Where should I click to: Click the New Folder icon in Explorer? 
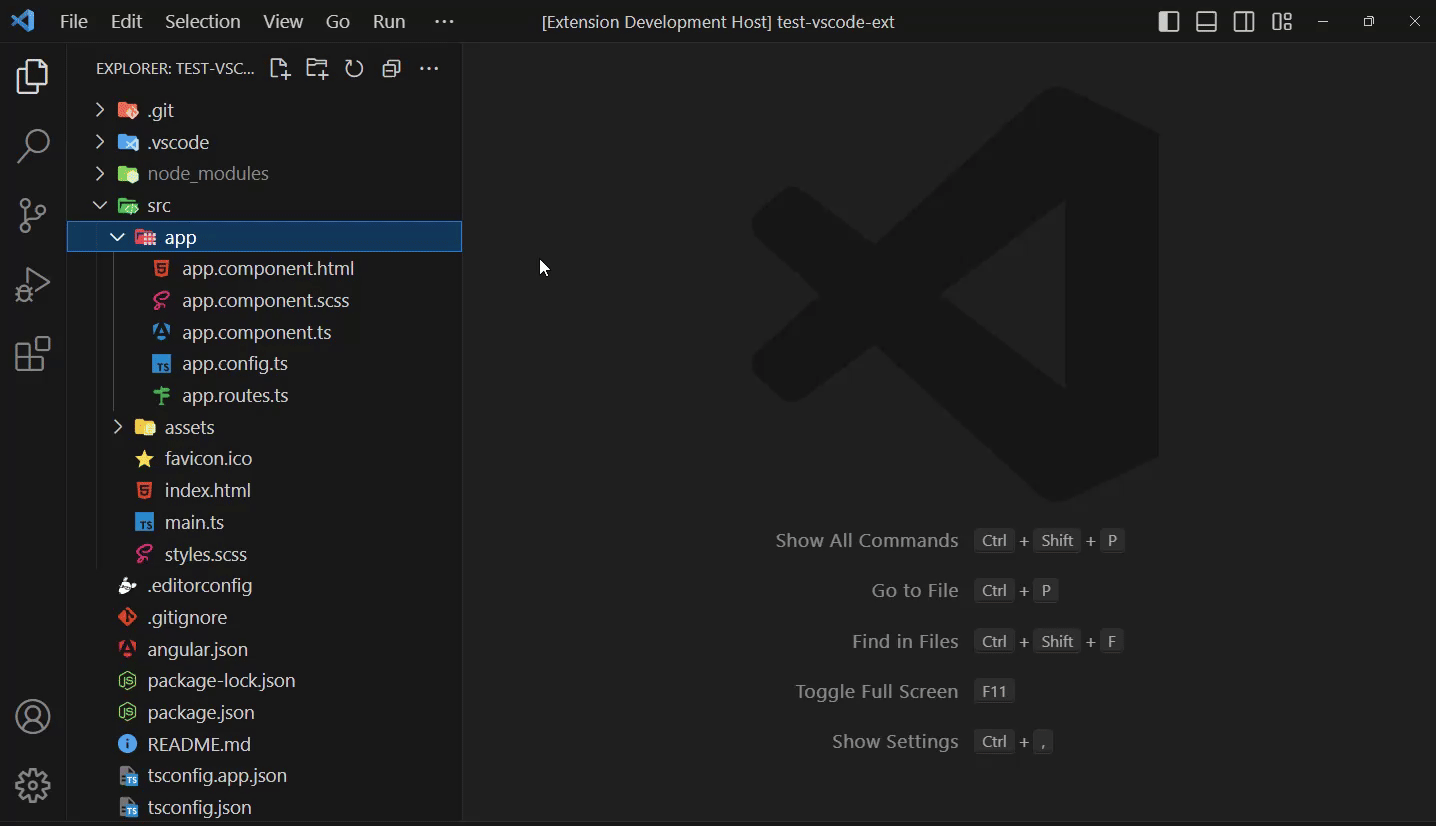[317, 68]
